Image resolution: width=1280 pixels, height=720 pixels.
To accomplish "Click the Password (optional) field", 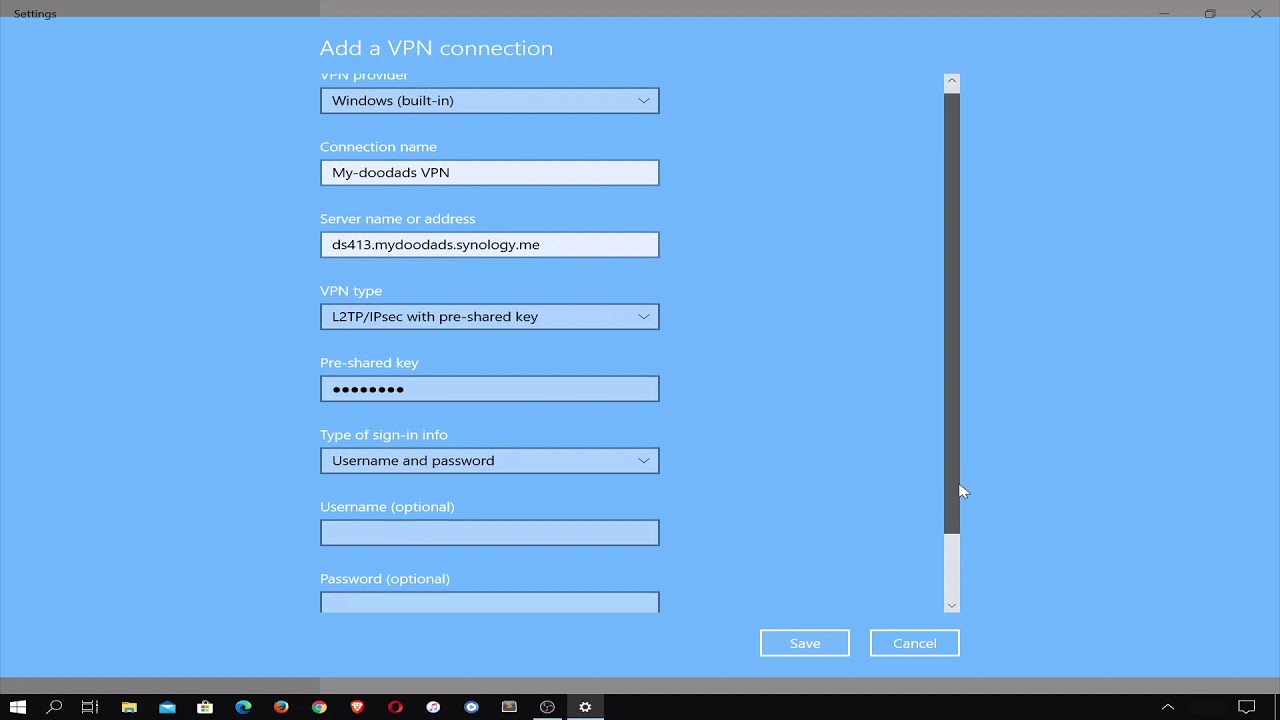I will pyautogui.click(x=490, y=602).
